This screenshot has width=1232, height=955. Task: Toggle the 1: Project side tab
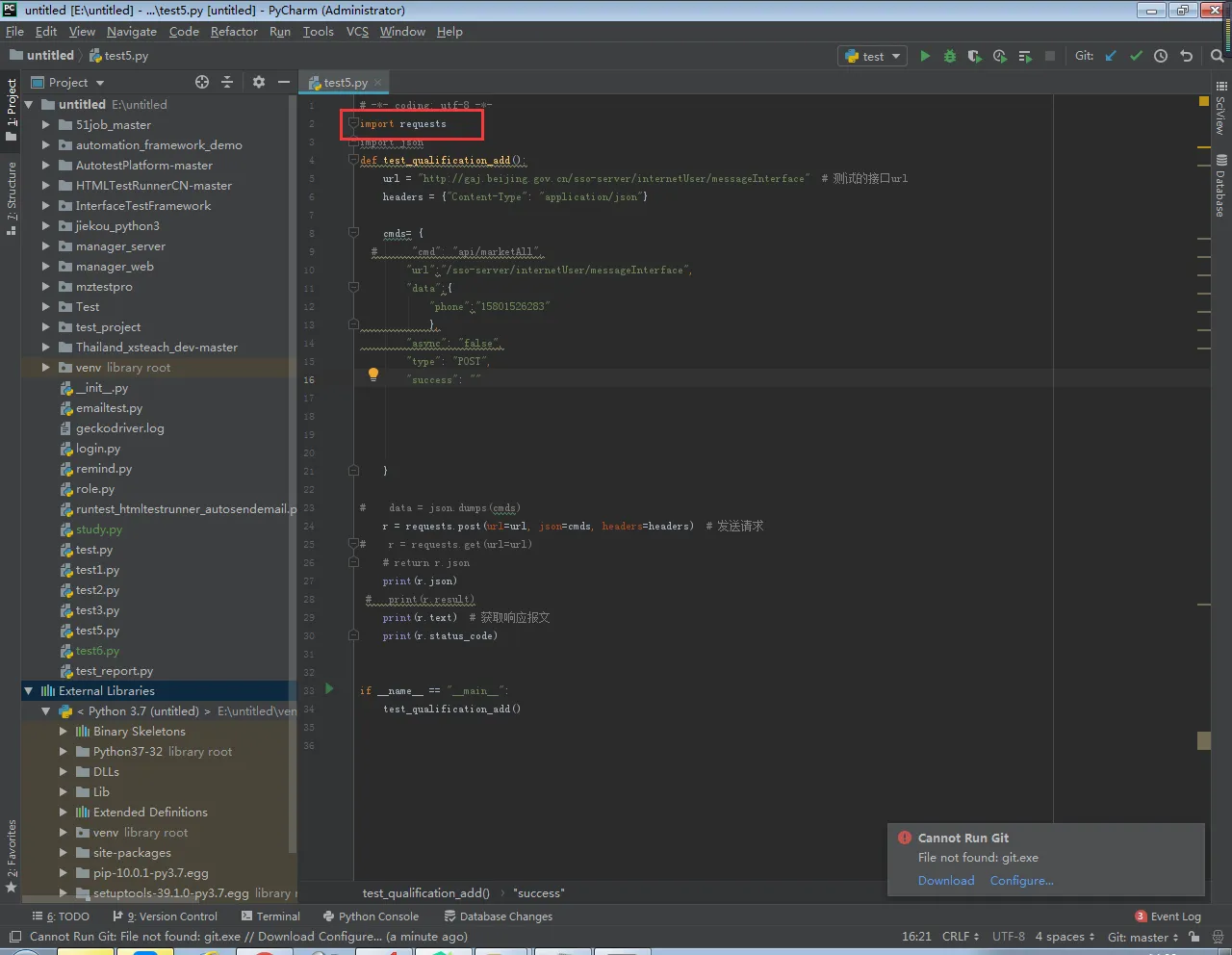click(x=12, y=111)
